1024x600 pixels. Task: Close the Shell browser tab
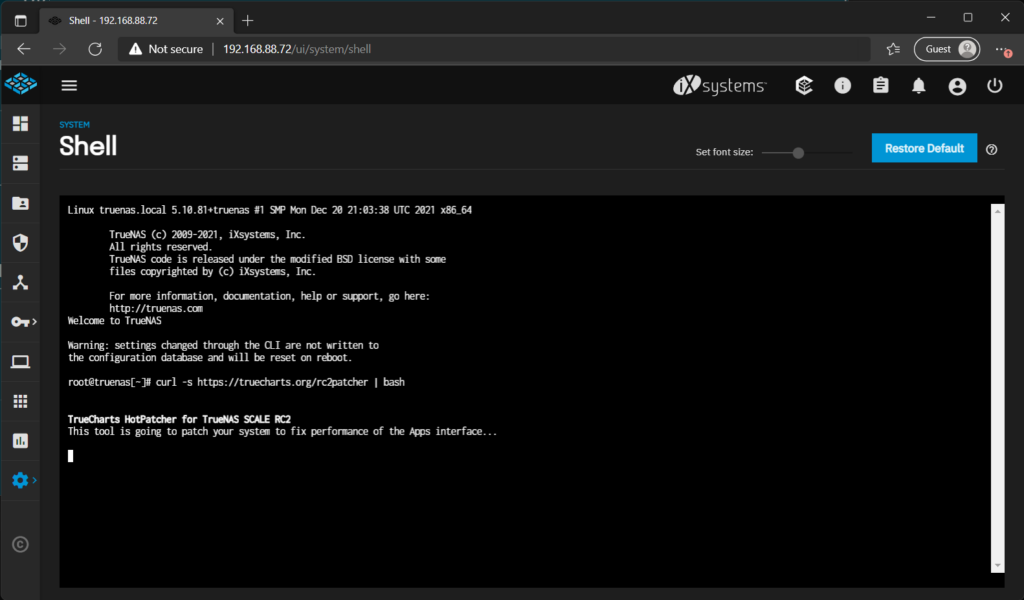coord(220,21)
